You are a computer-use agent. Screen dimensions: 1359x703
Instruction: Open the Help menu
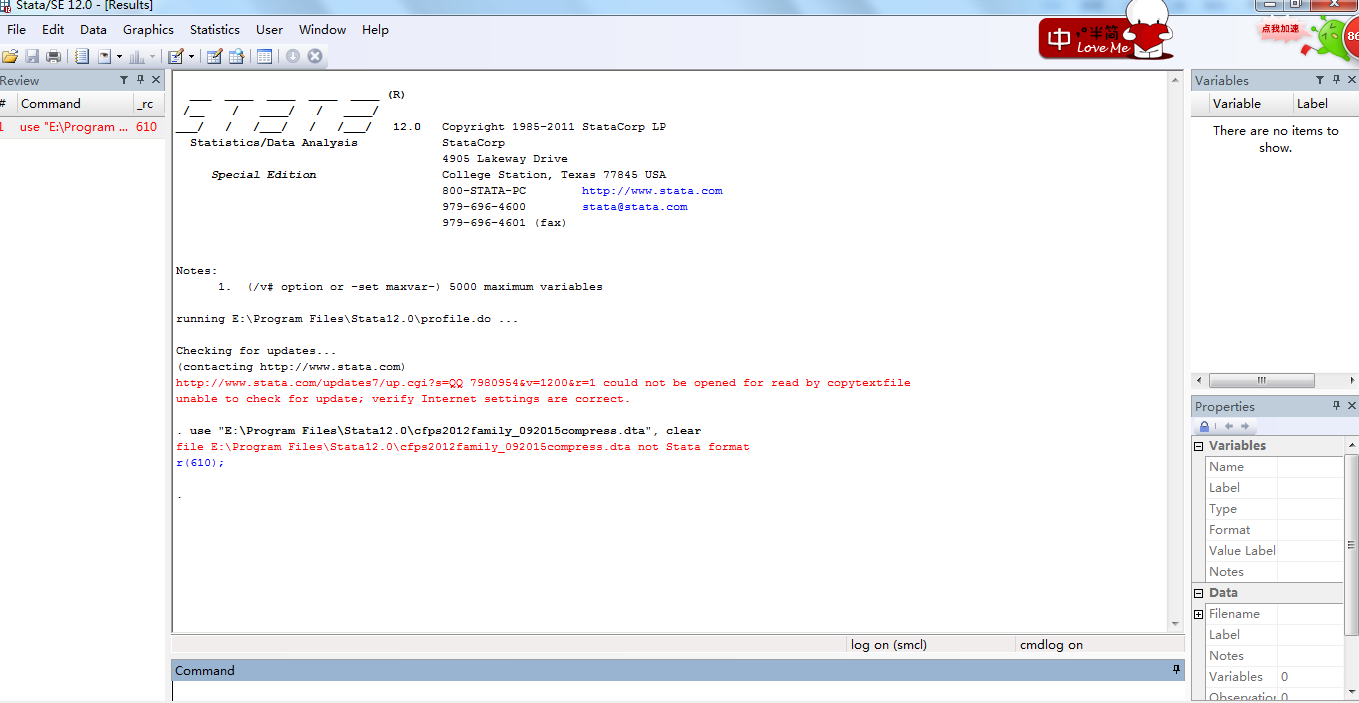pos(375,30)
